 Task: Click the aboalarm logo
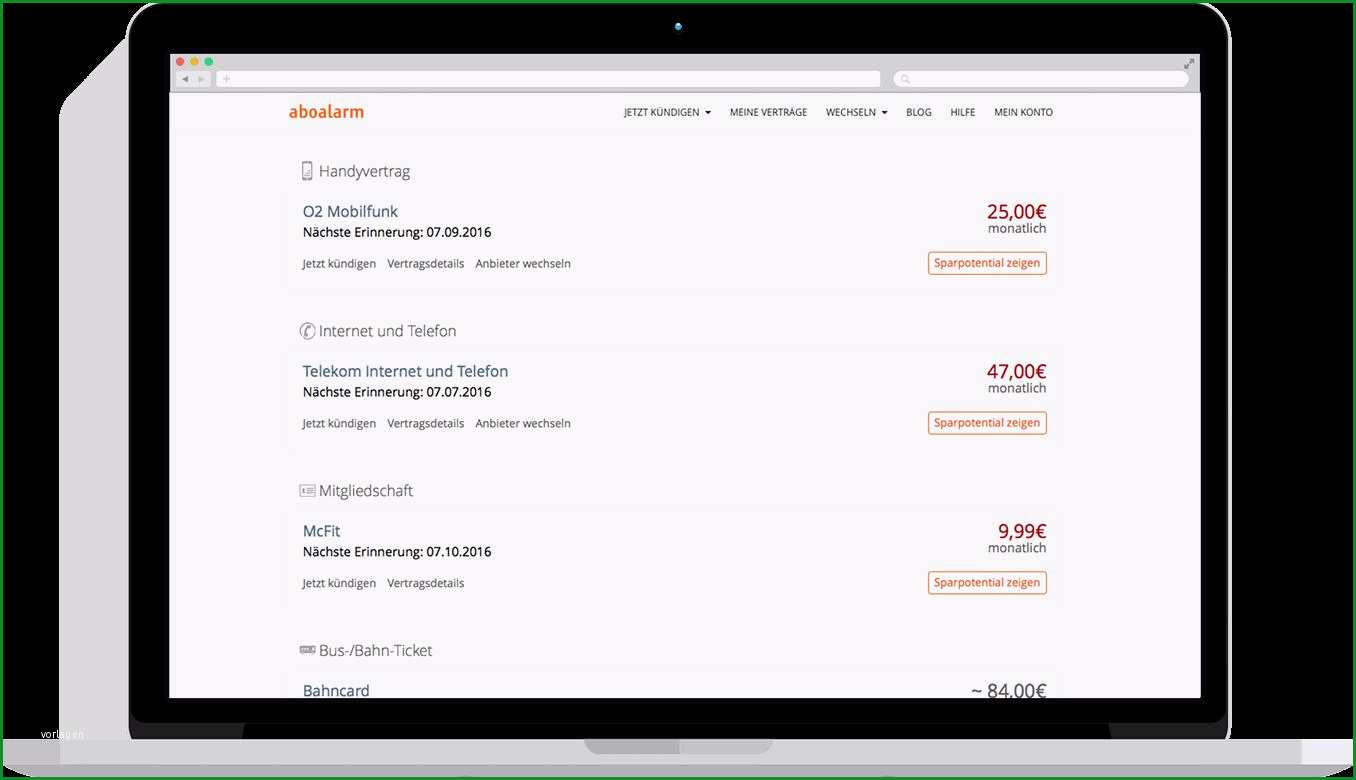click(x=326, y=112)
